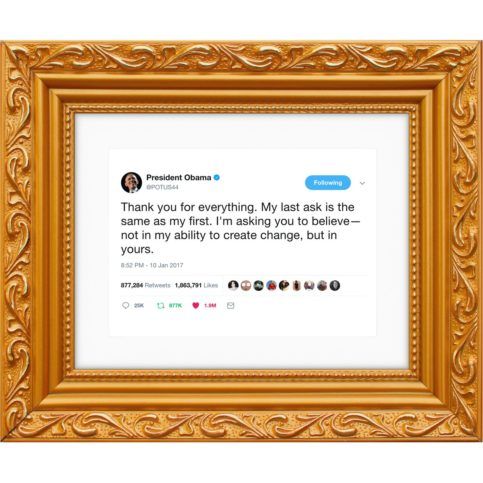Click the direct message envelope icon
This screenshot has width=483, height=483.
coord(230,305)
